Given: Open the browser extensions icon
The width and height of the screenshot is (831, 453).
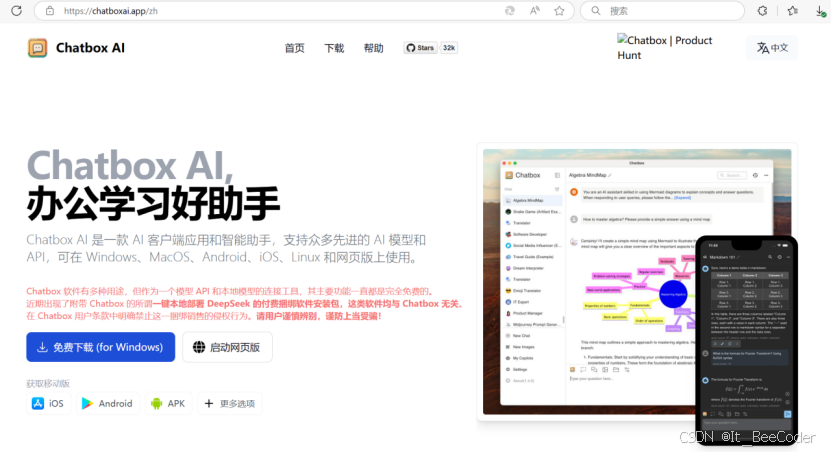Looking at the screenshot, I should coord(762,11).
